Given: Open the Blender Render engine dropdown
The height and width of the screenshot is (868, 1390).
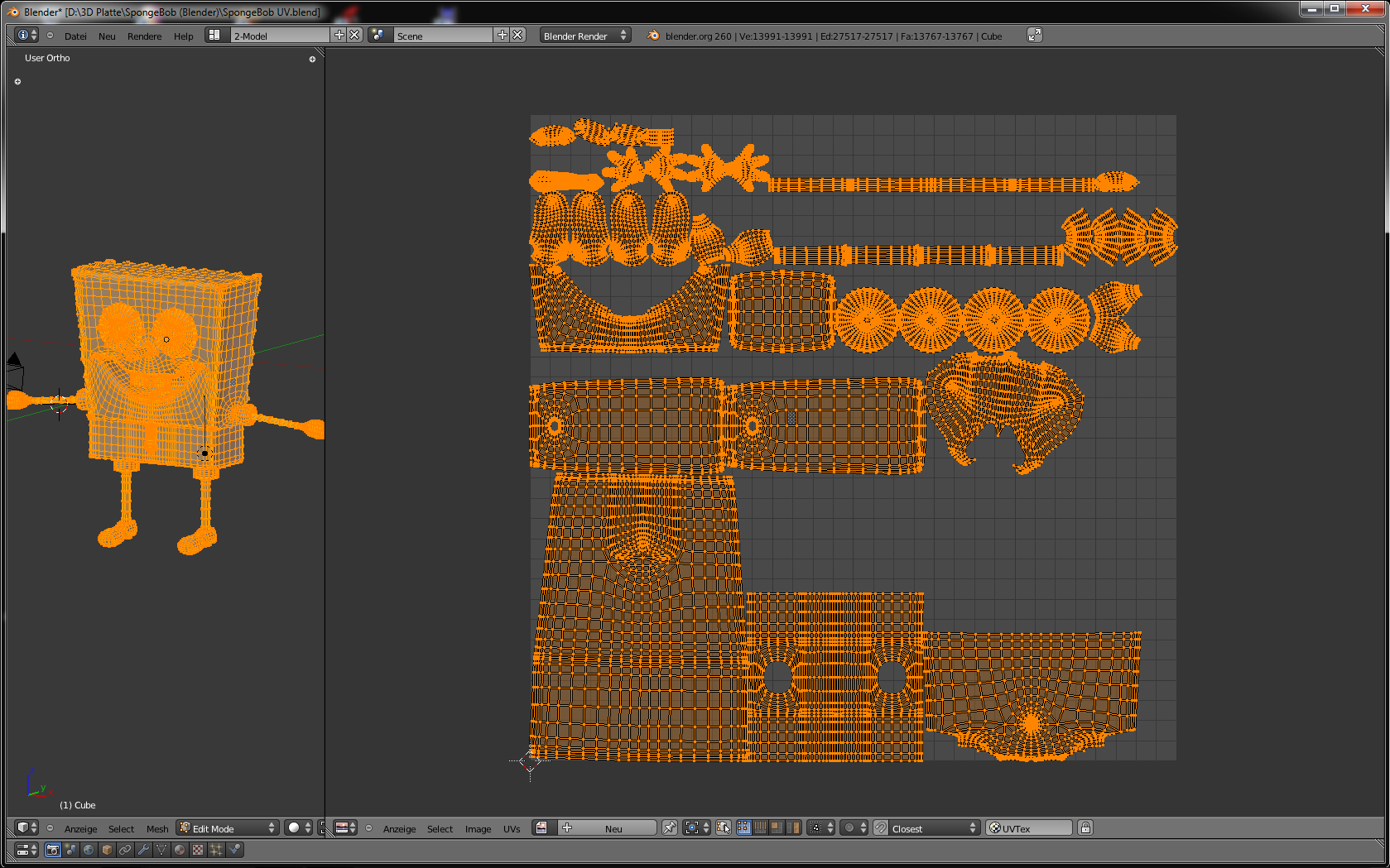Looking at the screenshot, I should pyautogui.click(x=585, y=36).
